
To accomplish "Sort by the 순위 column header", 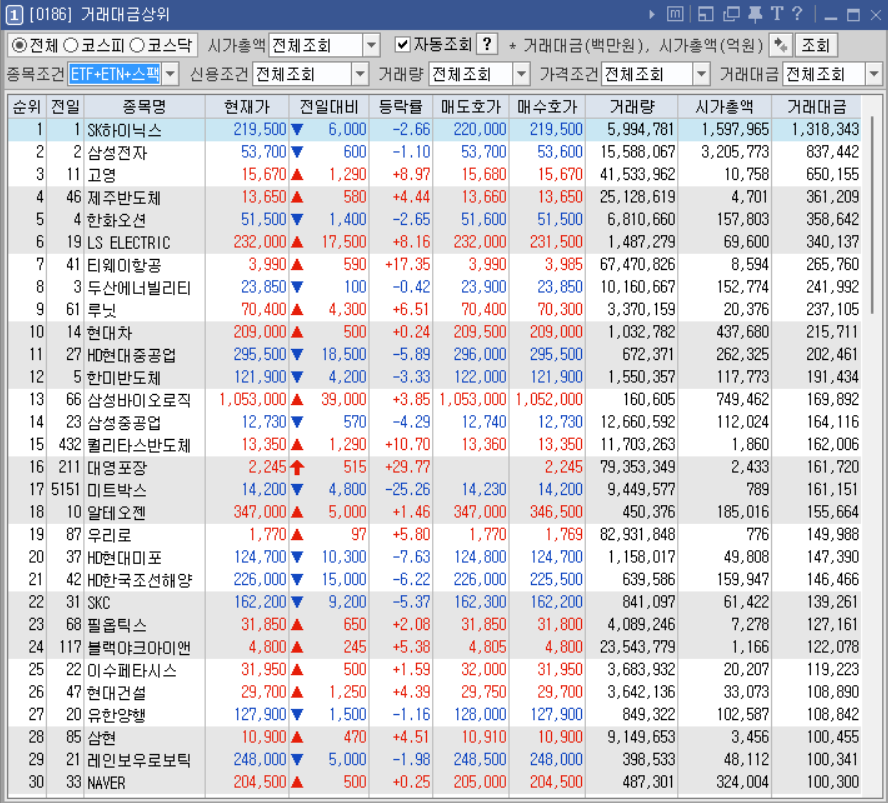I will coord(27,106).
